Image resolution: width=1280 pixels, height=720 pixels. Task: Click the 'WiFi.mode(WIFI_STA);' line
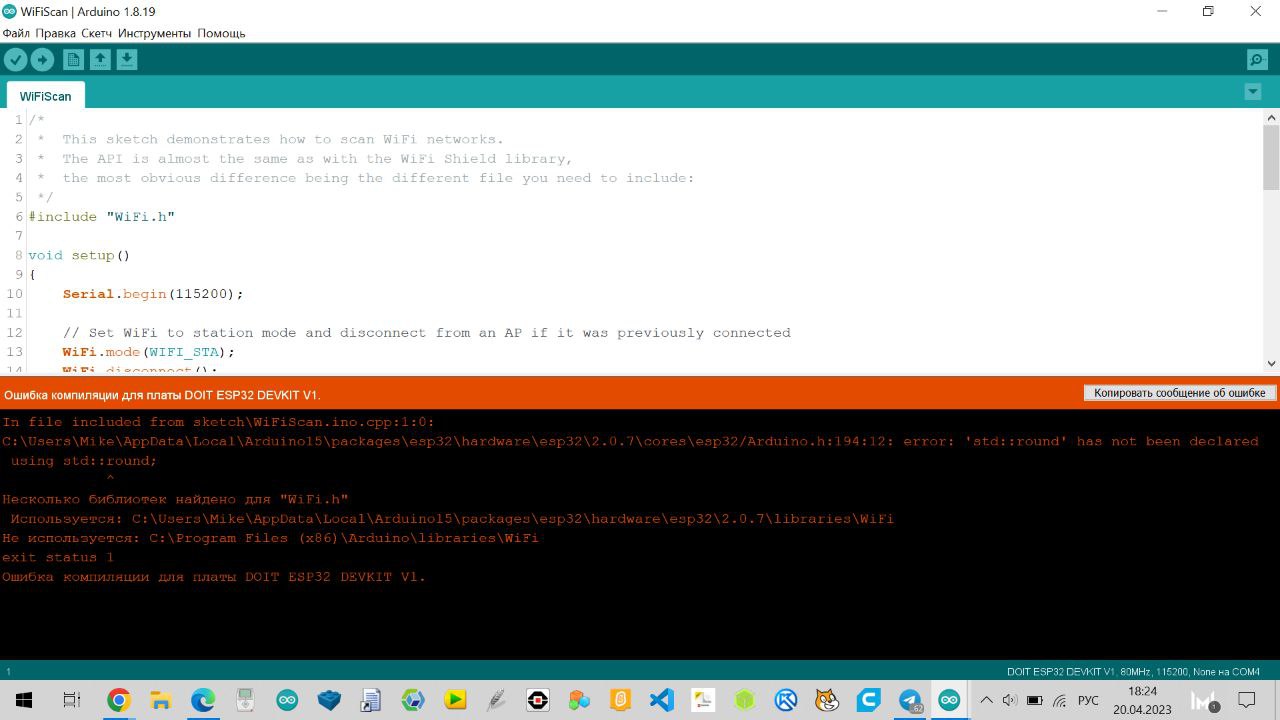(x=149, y=352)
